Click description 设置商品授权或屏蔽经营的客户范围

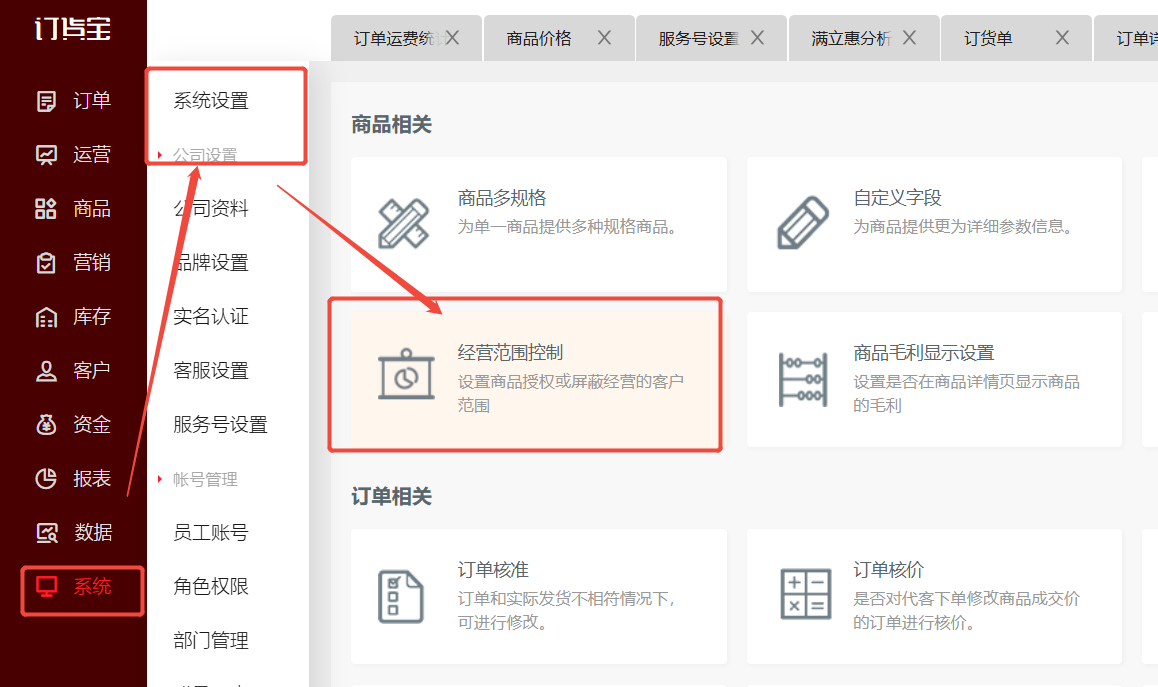click(570, 393)
